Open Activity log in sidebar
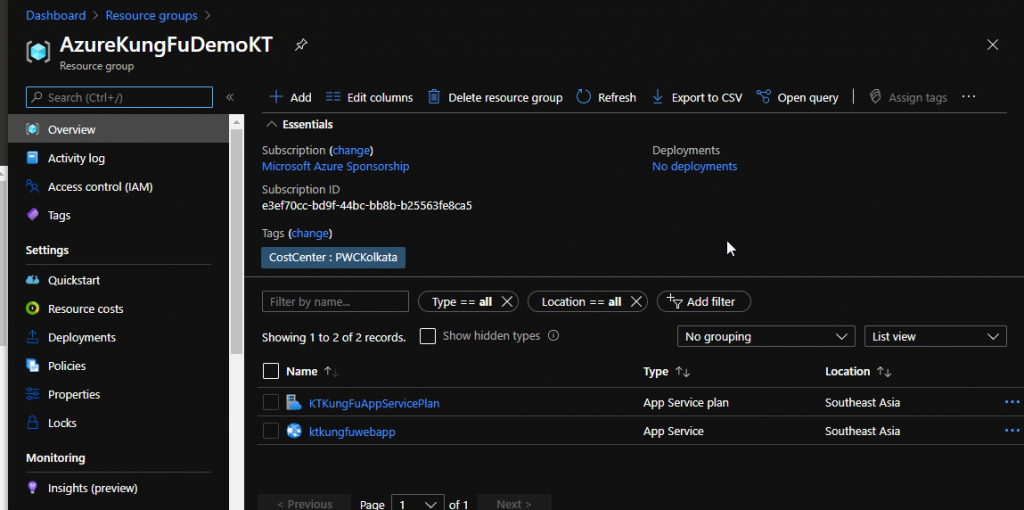The image size is (1024, 510). [76, 158]
